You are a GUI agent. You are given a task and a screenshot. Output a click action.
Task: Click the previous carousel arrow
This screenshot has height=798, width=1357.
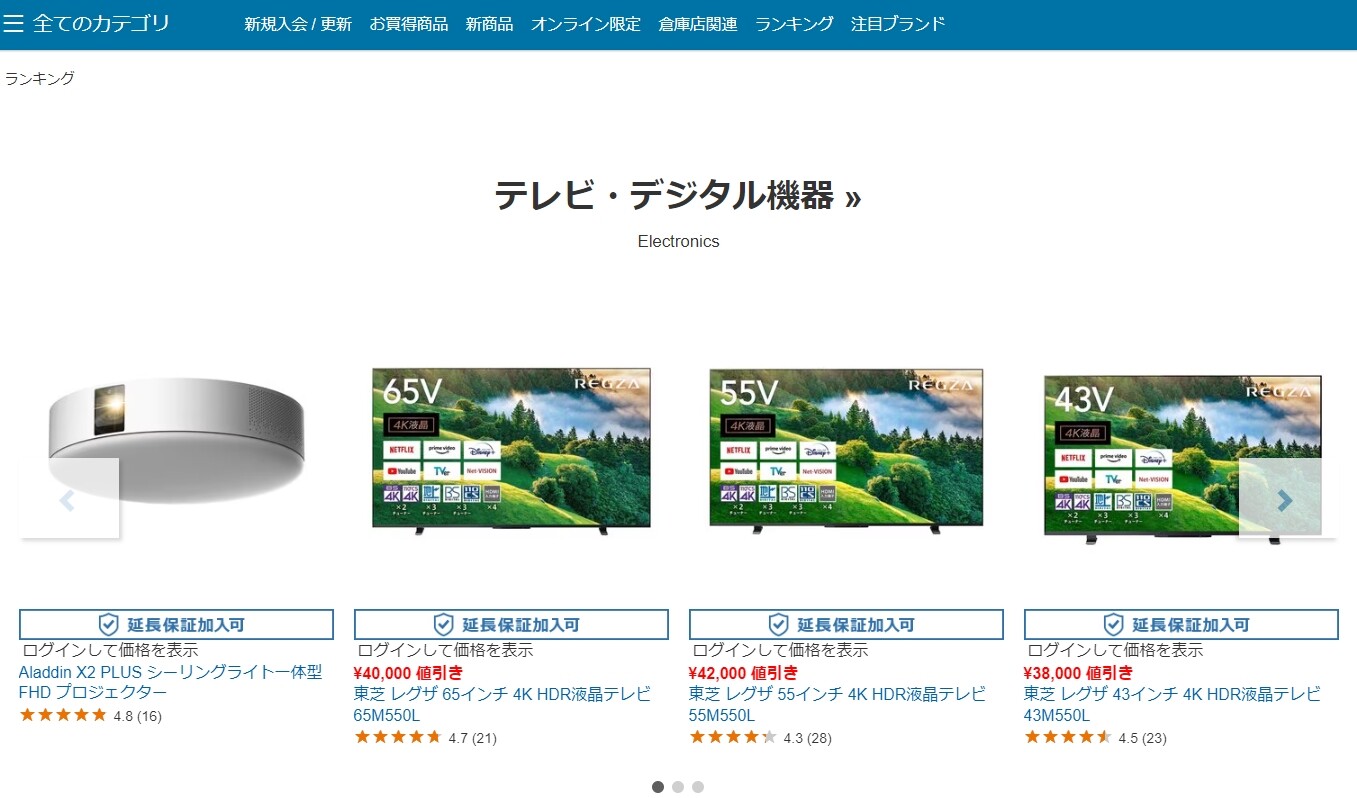coord(66,500)
